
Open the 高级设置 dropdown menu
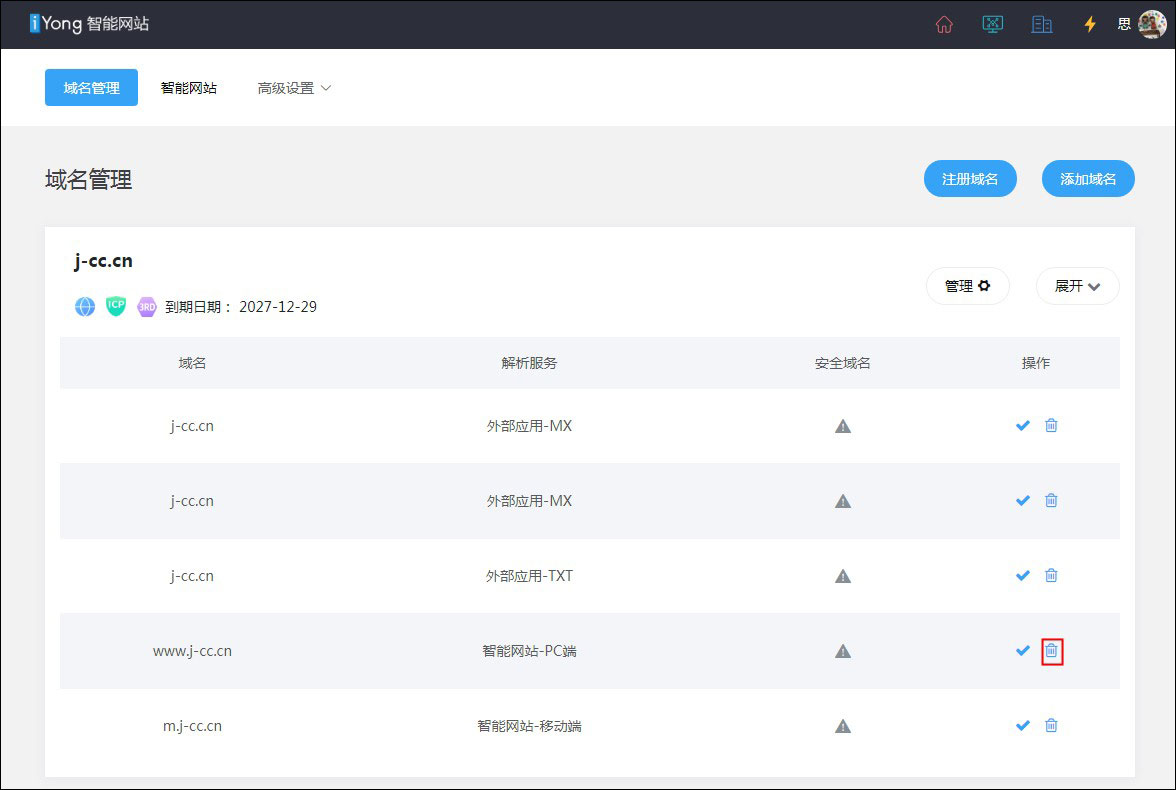pyautogui.click(x=293, y=88)
